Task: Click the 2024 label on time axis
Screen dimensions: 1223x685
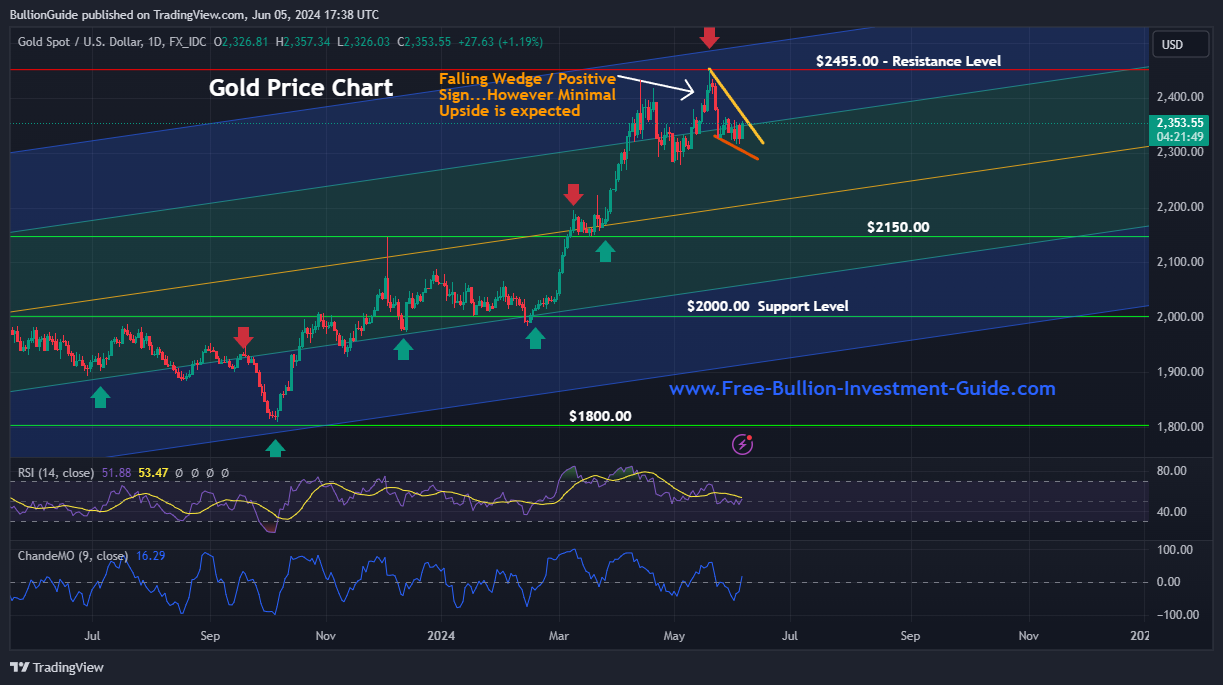Action: coord(440,635)
